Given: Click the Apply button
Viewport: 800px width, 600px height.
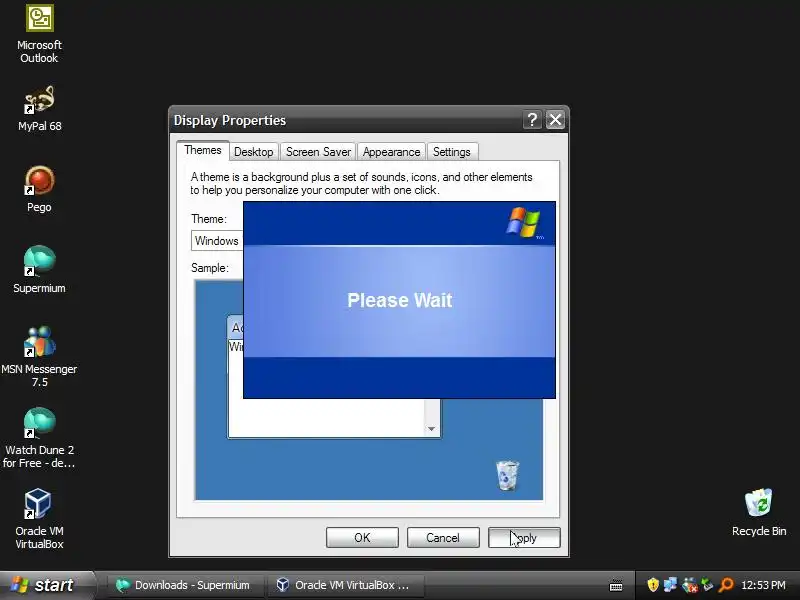Looking at the screenshot, I should point(524,538).
